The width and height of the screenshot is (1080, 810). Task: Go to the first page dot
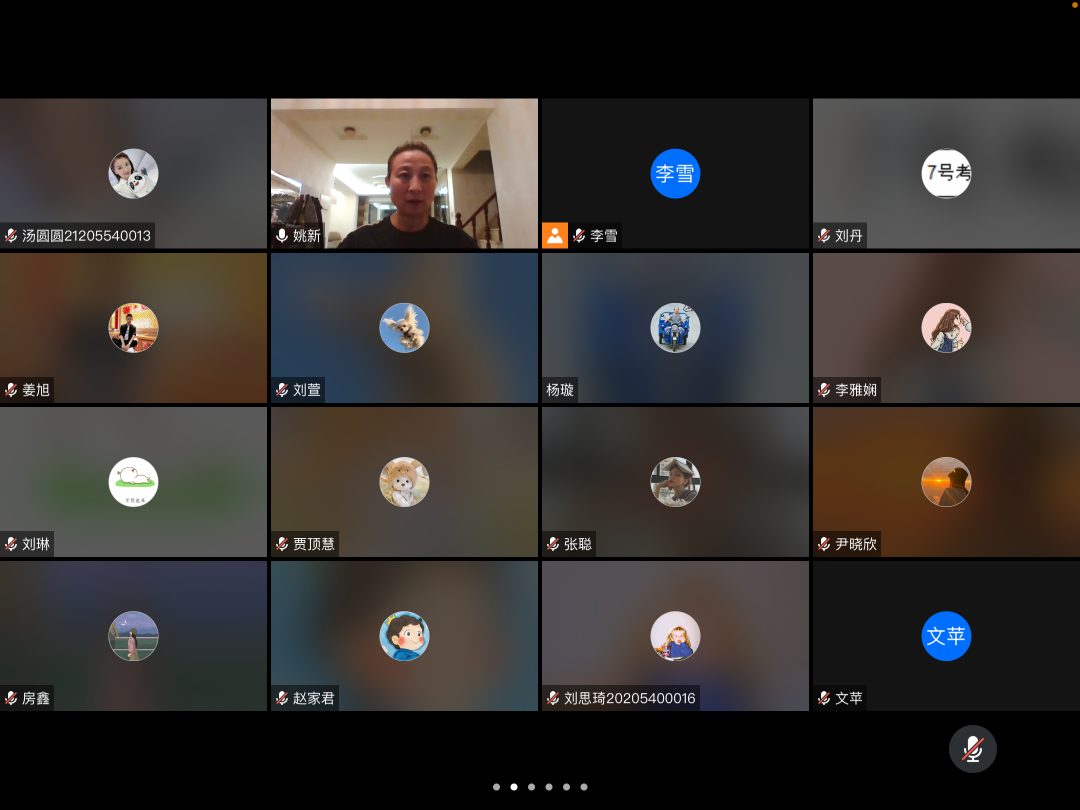click(x=496, y=787)
